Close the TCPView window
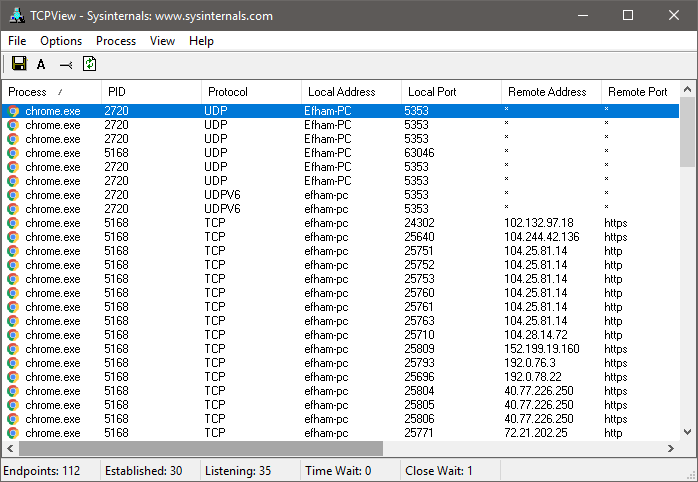Viewport: 698px width, 482px height. click(674, 15)
